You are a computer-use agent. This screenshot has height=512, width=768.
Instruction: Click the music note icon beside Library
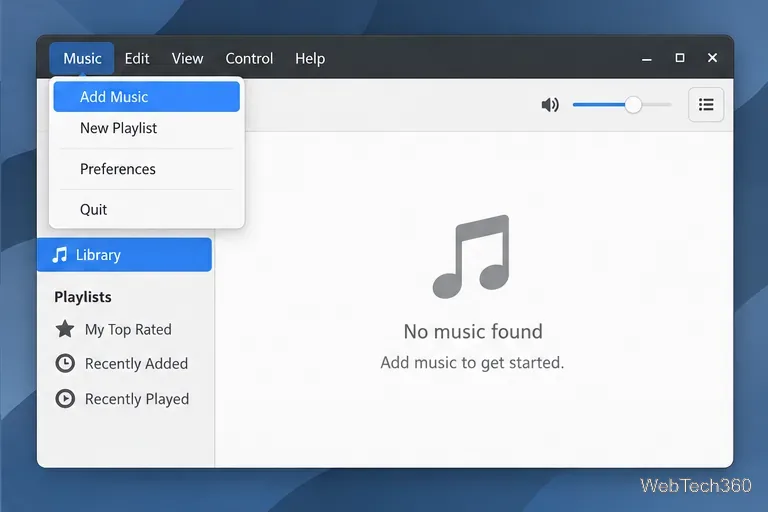pos(60,255)
